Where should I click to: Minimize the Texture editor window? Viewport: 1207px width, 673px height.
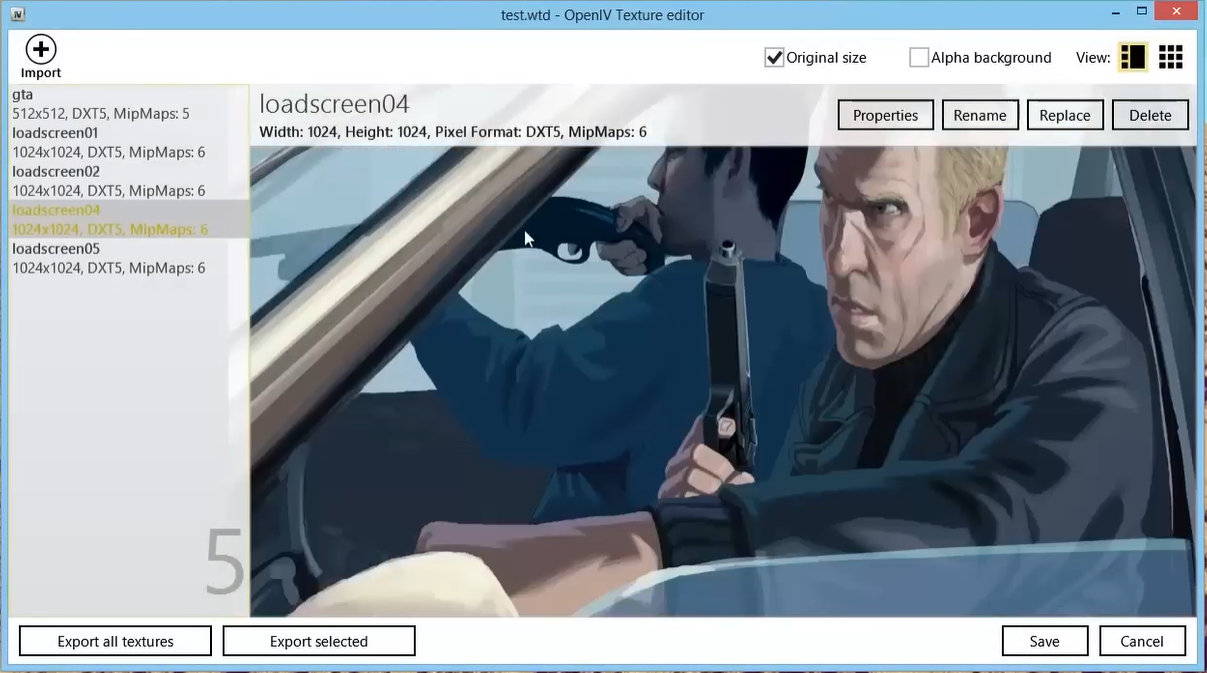pos(1116,13)
